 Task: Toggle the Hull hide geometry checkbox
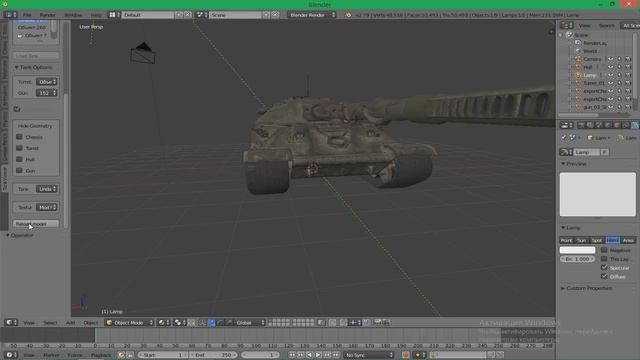click(19, 160)
